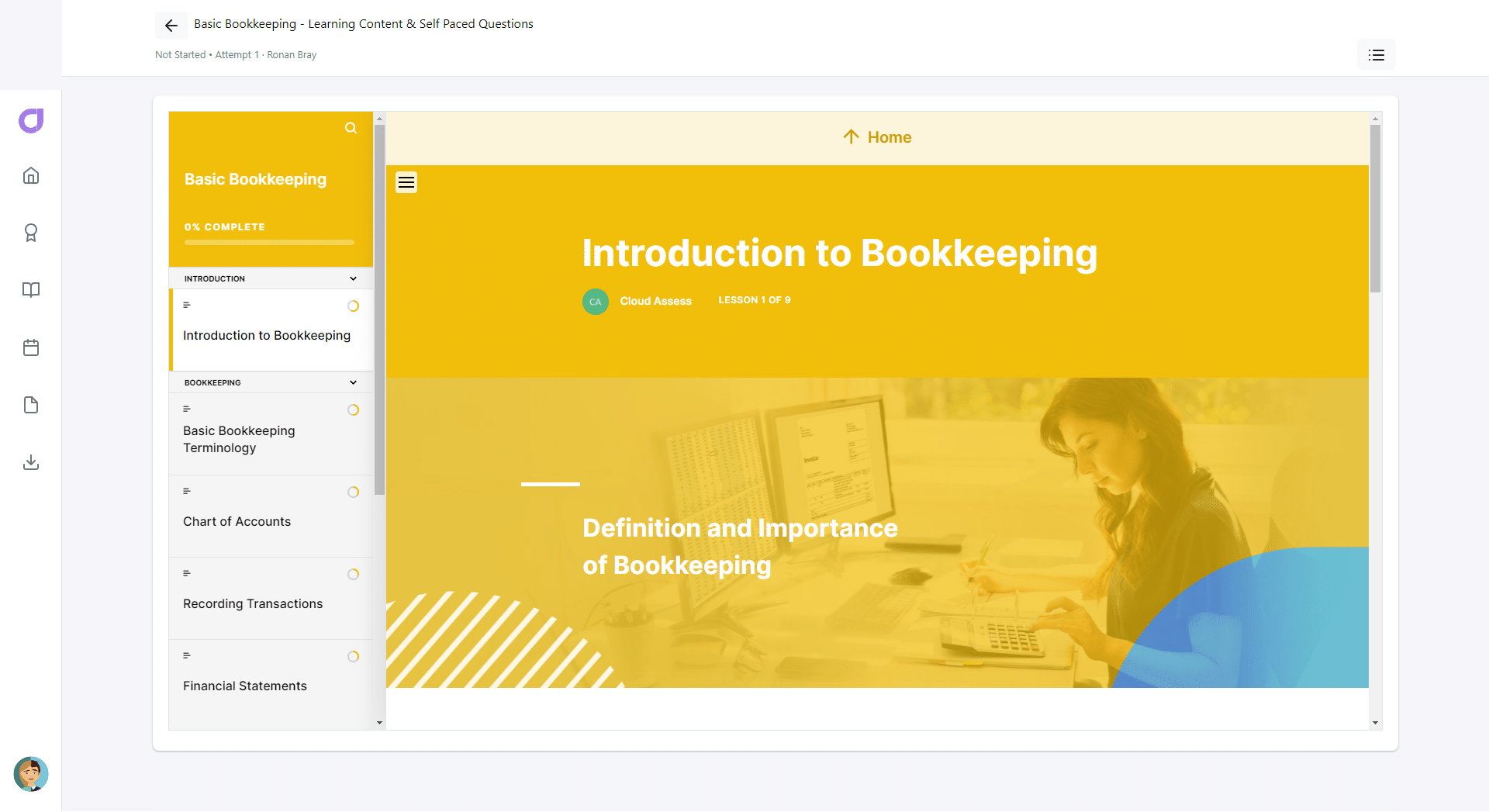Go to the Home icon in the sidebar
The height and width of the screenshot is (812, 1489).
(31, 175)
